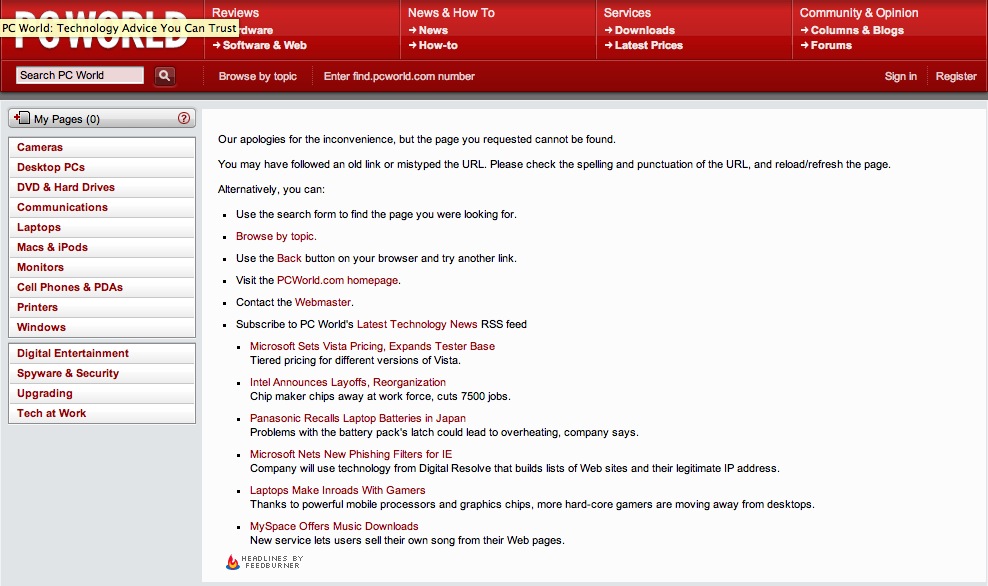Open the How-to section link
The image size is (988, 586).
[434, 45]
